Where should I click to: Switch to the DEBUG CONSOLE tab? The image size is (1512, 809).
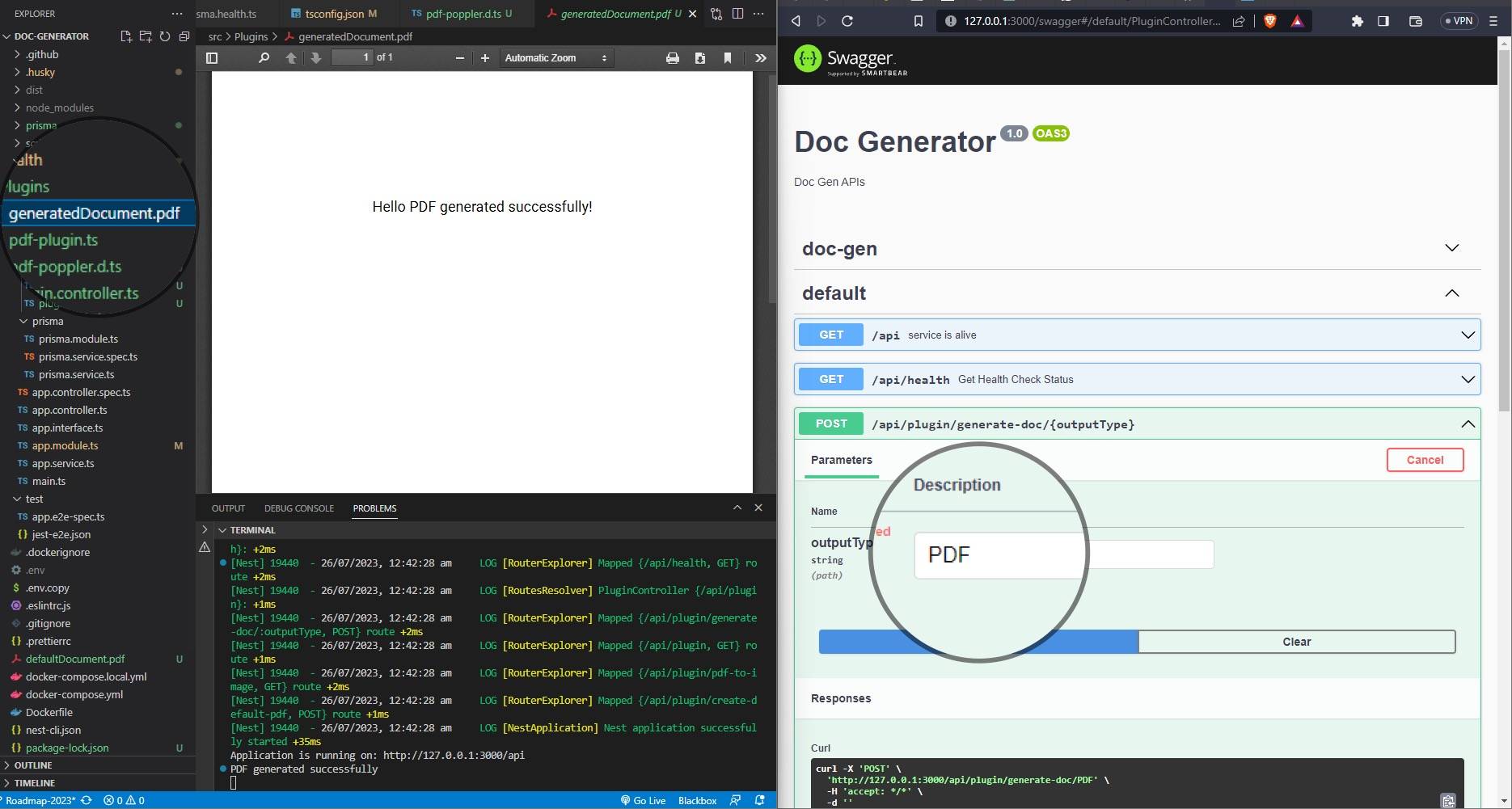tap(299, 508)
